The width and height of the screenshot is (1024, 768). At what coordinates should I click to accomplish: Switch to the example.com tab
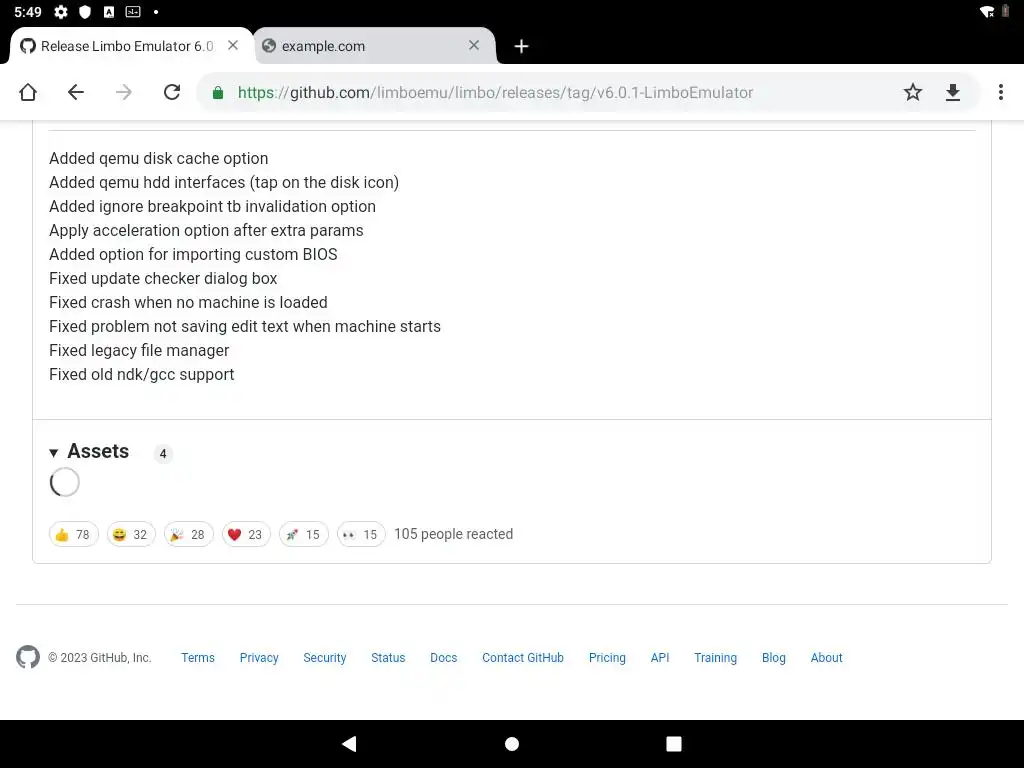pos(375,46)
